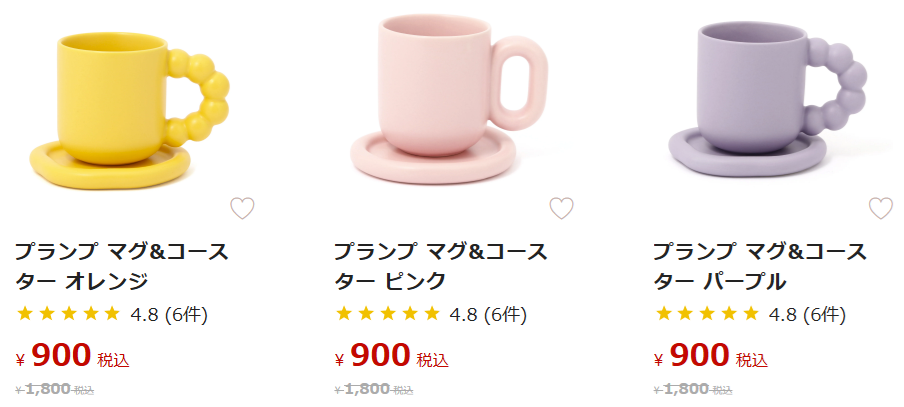Favorite the purple mug with heart icon

[x=880, y=208]
